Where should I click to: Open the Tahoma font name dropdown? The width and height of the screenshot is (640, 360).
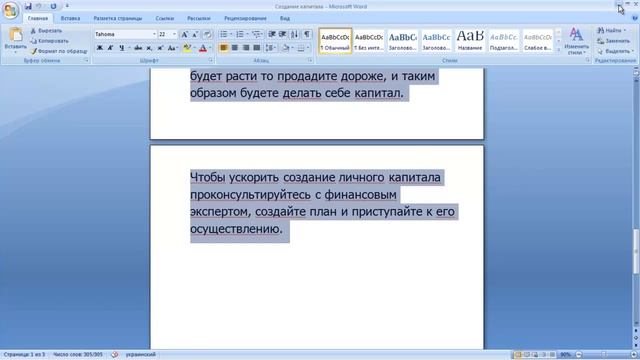click(x=154, y=34)
